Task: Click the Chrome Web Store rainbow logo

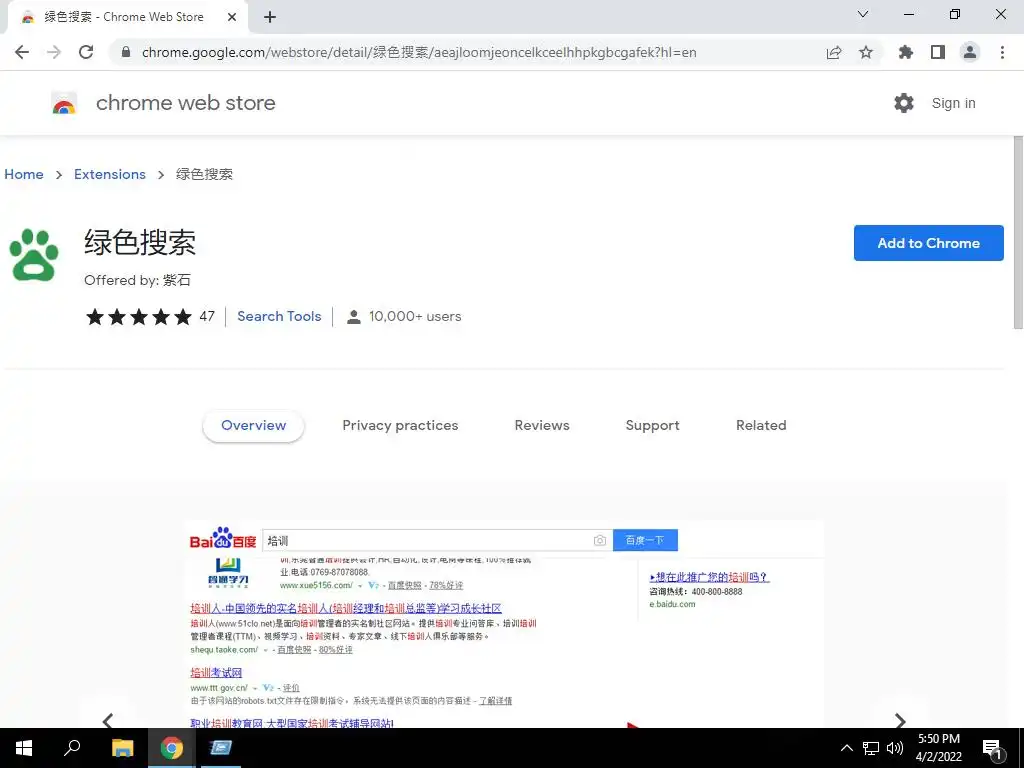Action: [64, 103]
